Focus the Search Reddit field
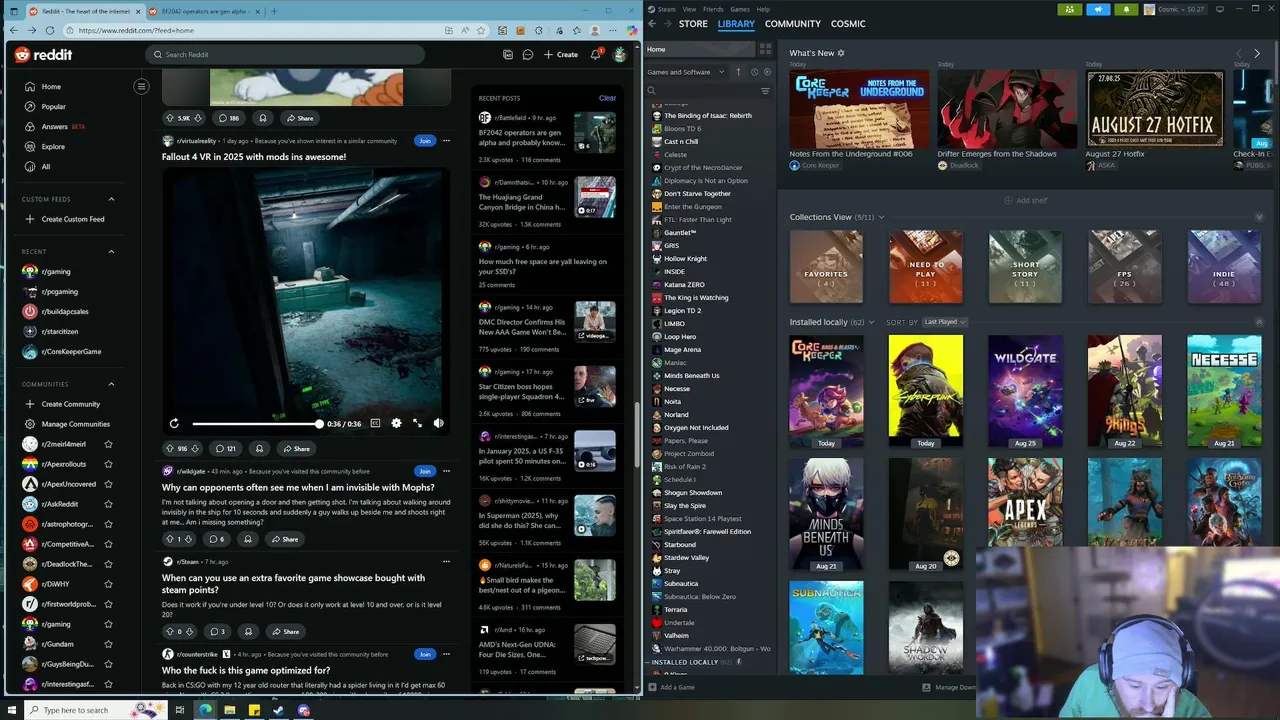 click(285, 55)
